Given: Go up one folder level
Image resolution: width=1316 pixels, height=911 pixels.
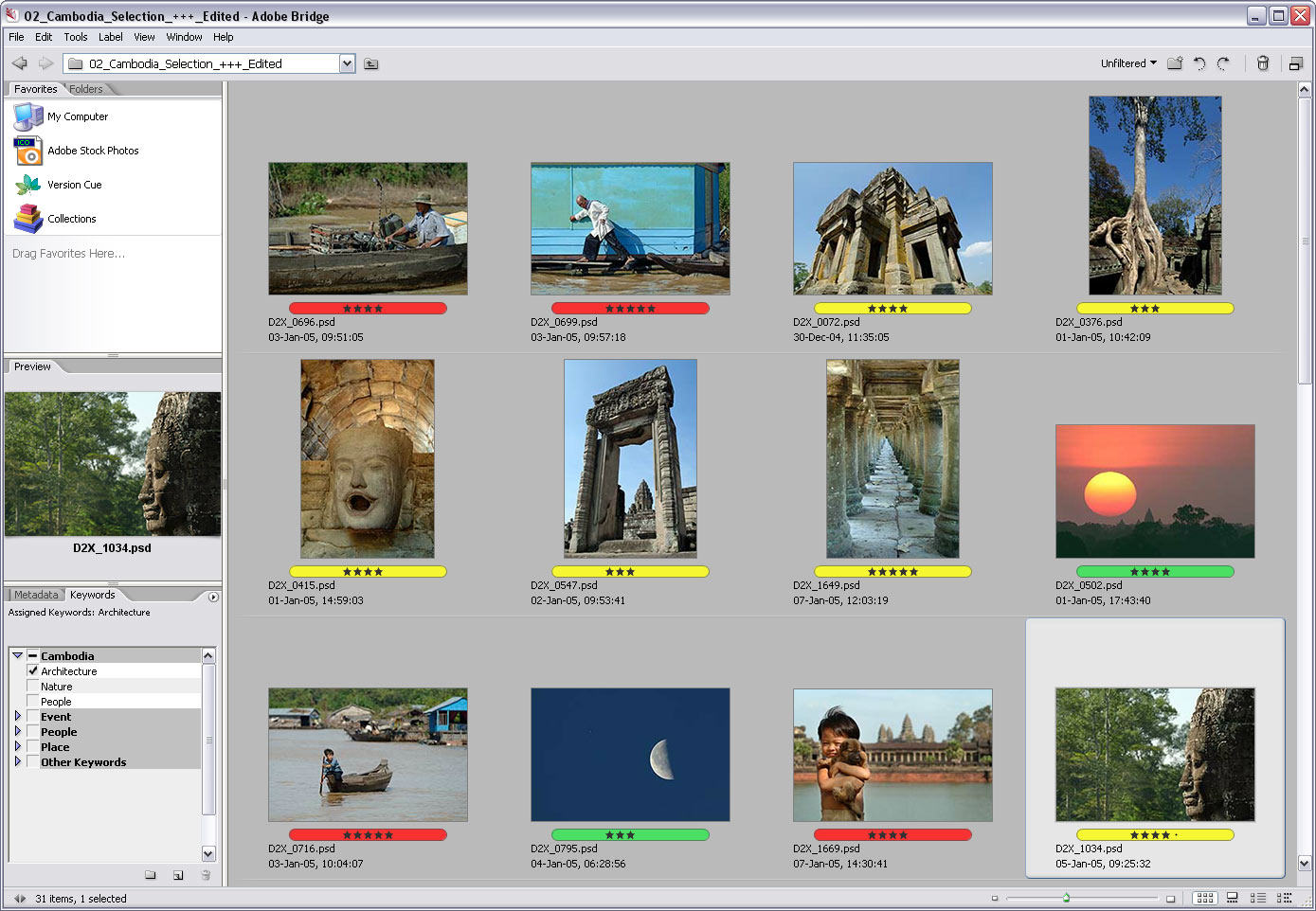Looking at the screenshot, I should [371, 63].
